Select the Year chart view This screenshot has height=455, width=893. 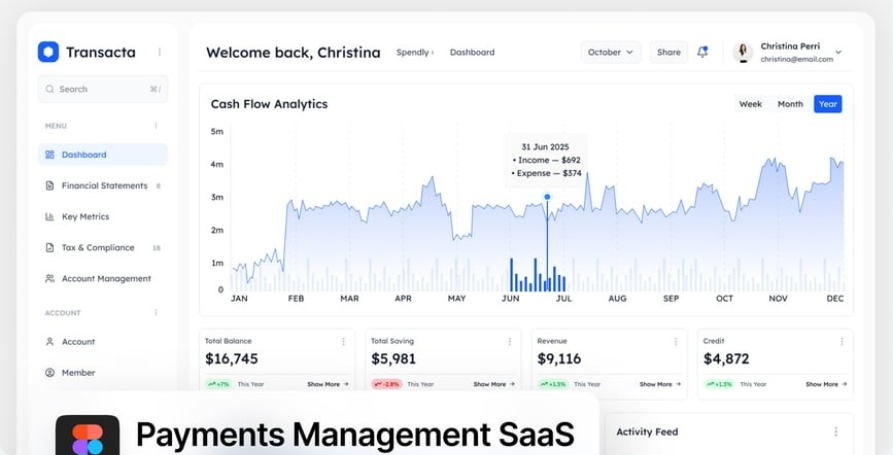pyautogui.click(x=828, y=104)
